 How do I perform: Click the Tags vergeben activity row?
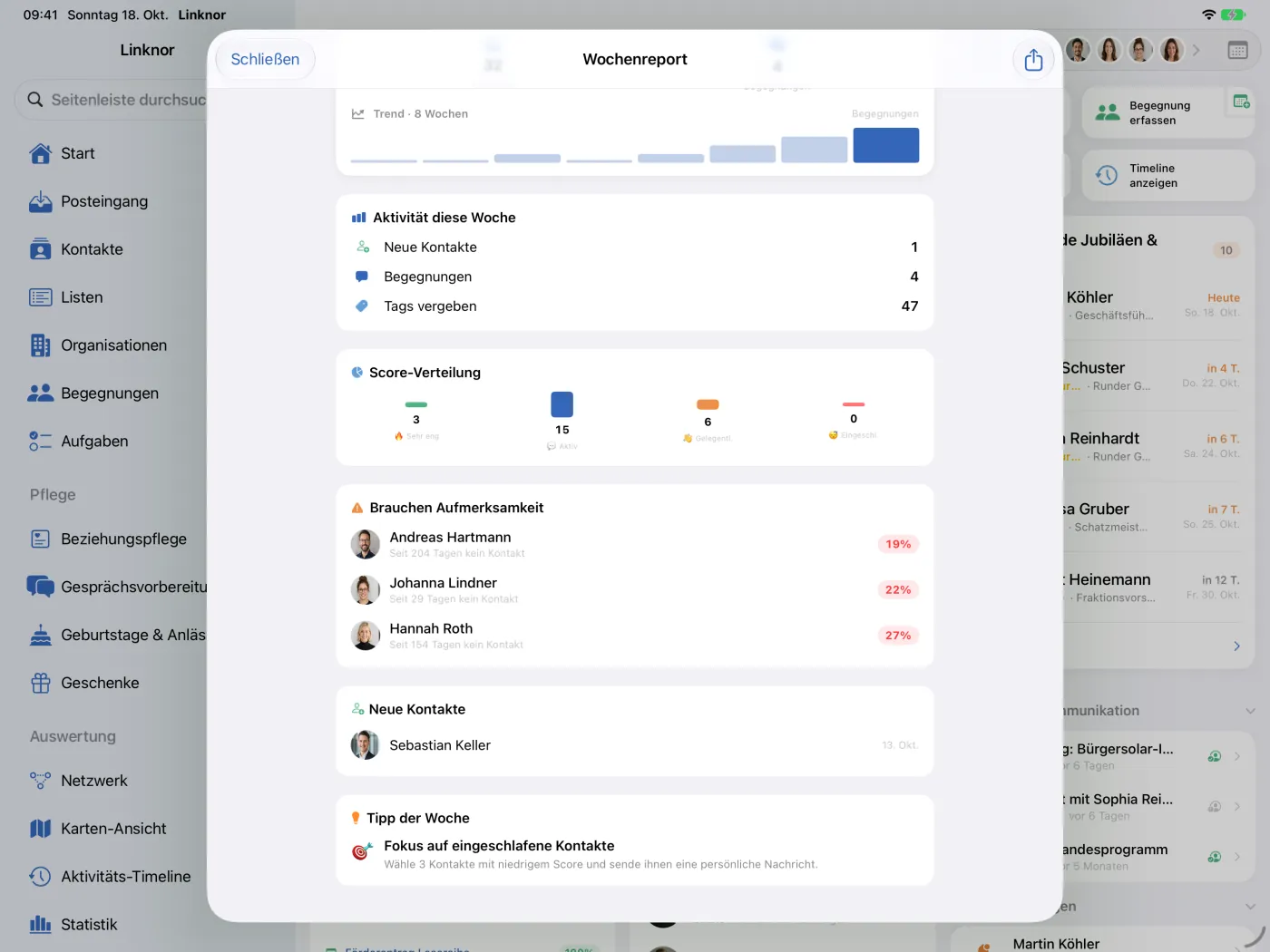click(635, 306)
